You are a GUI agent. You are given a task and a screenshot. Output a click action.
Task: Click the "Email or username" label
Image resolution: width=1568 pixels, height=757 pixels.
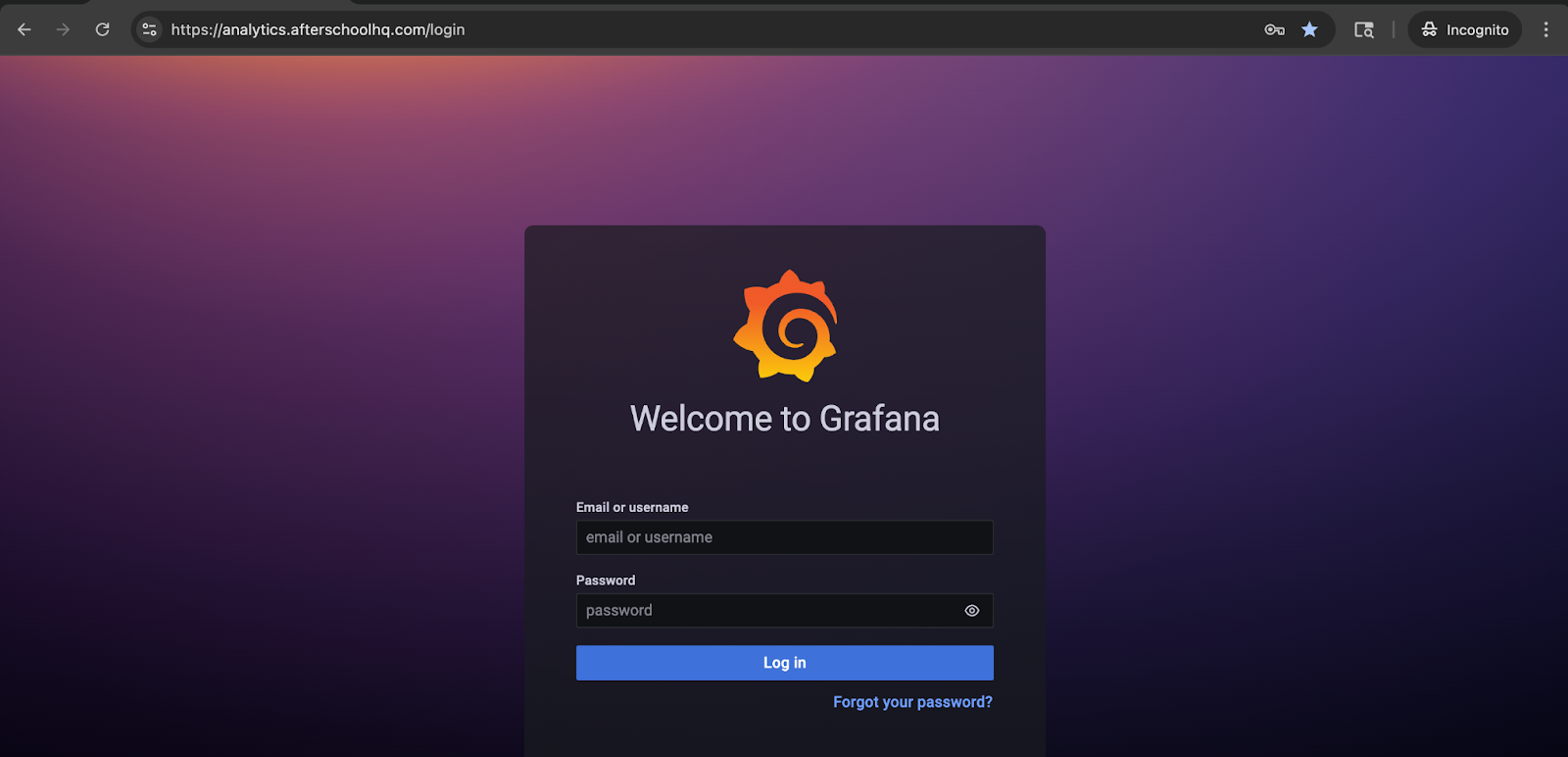(x=632, y=507)
